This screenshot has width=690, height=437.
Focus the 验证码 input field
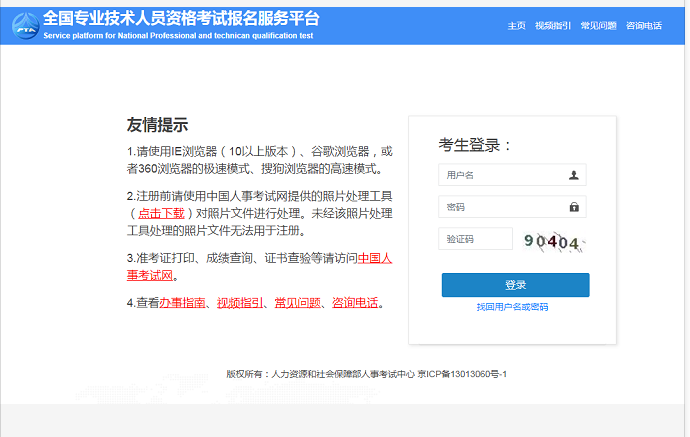click(x=475, y=239)
